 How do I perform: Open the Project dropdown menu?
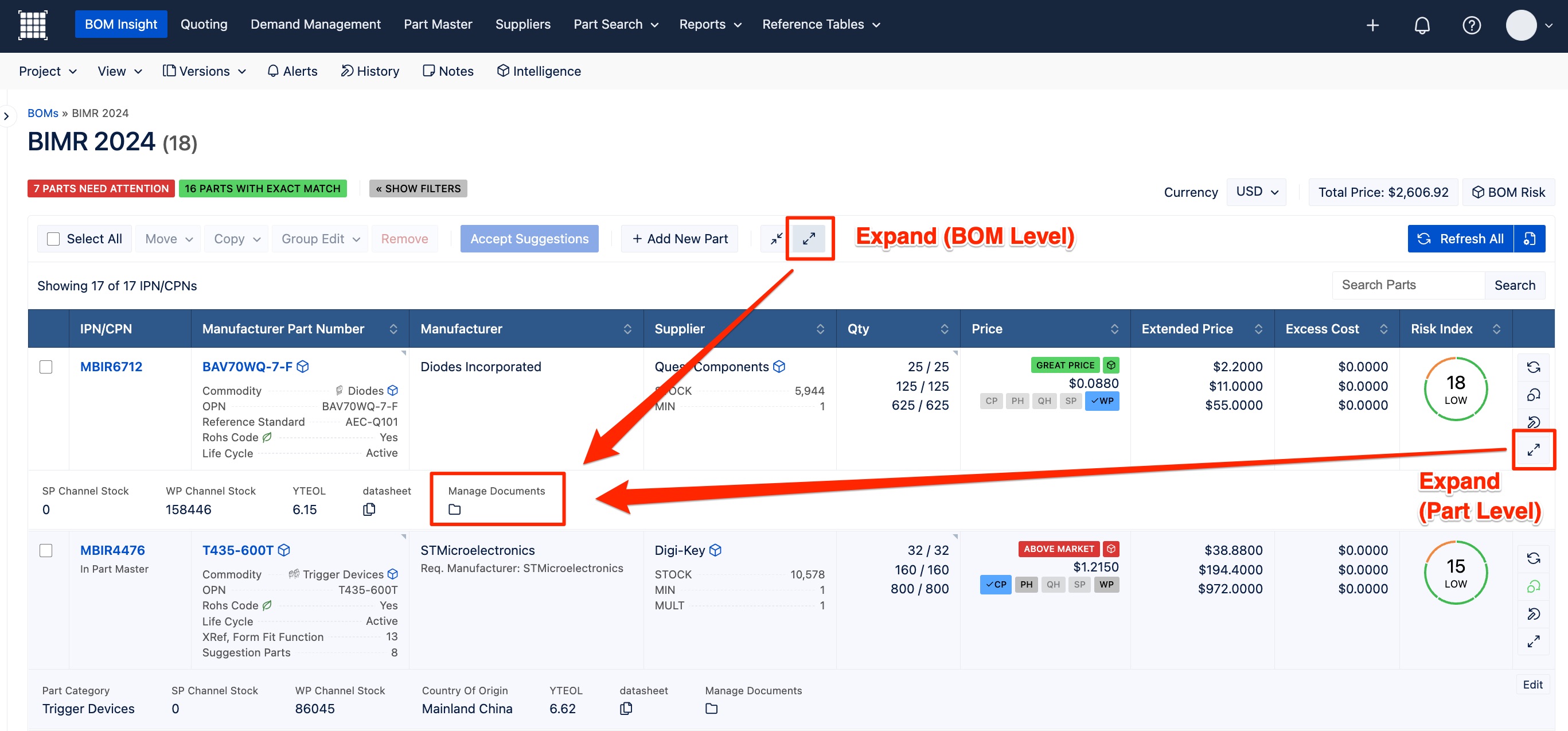(48, 71)
